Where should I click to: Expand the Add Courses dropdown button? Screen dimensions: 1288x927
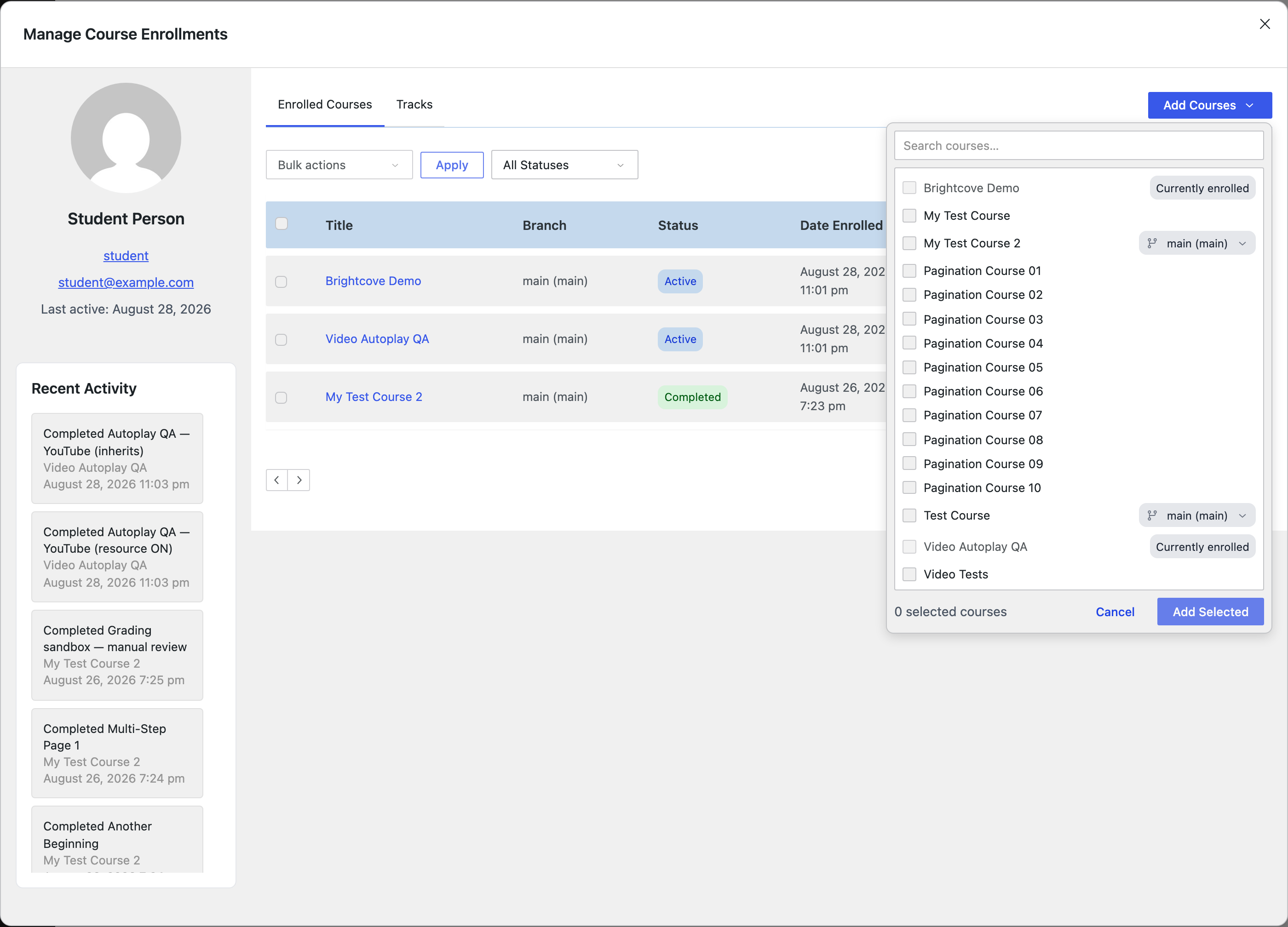point(1210,105)
